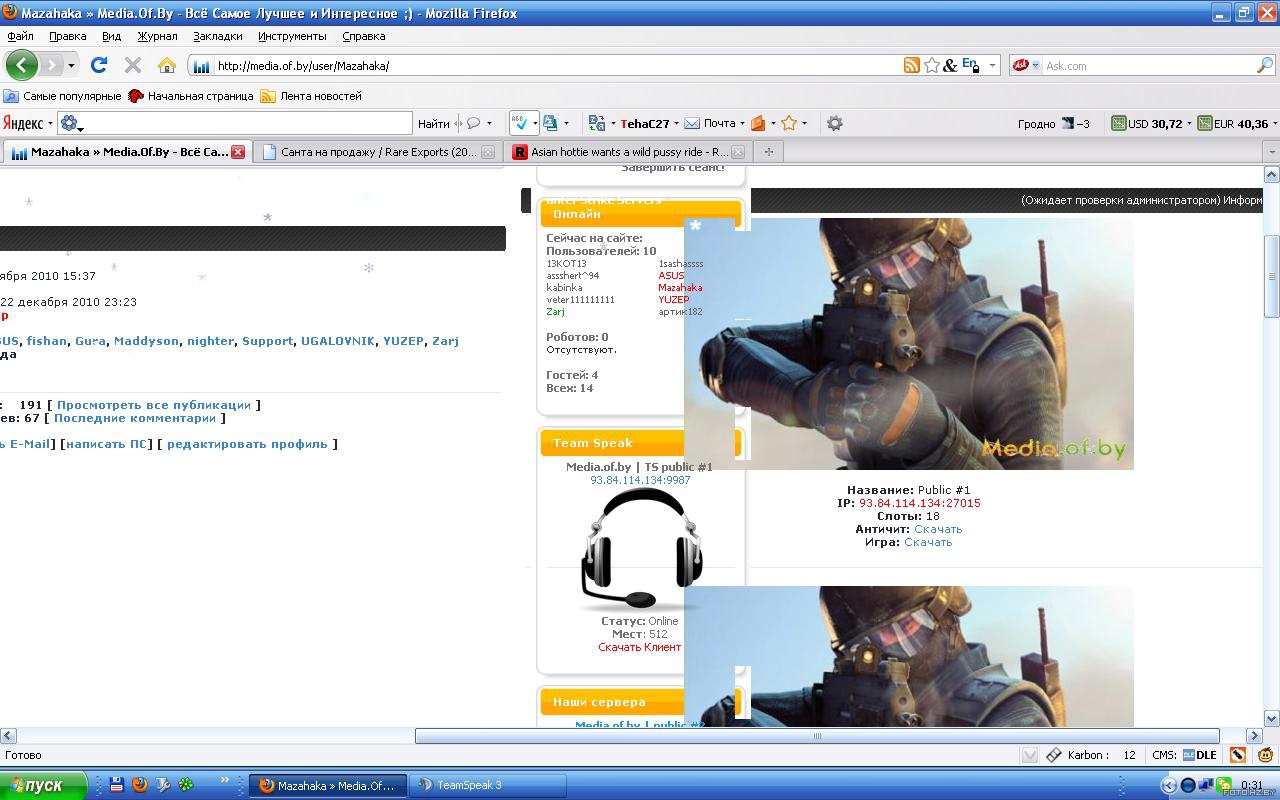This screenshot has height=800, width=1280.
Task: Stop loading the page
Action: [x=132, y=65]
